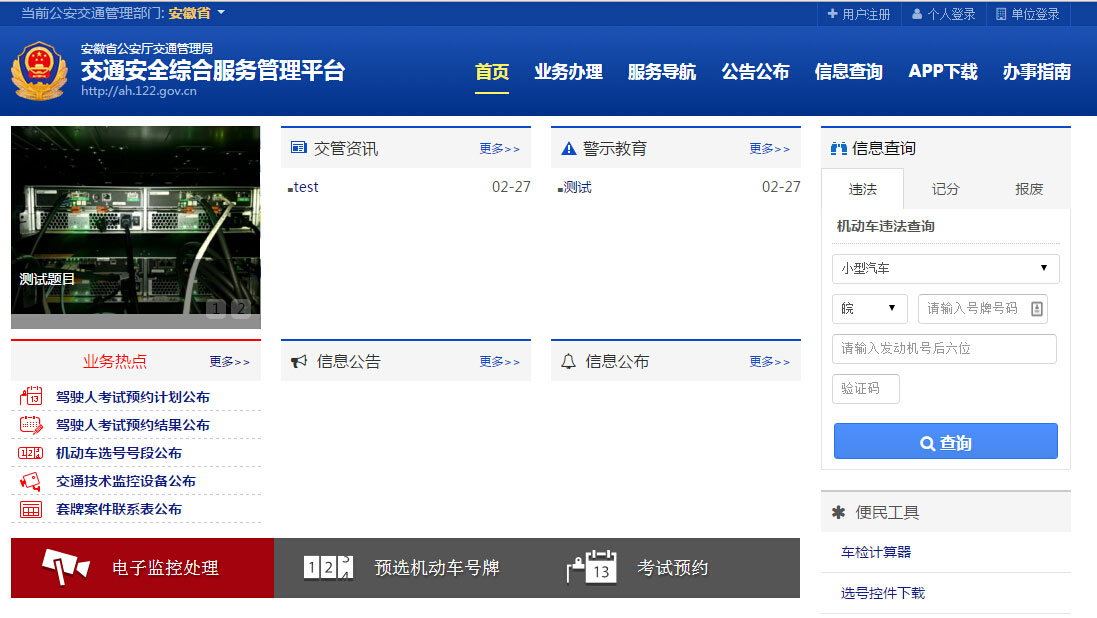This screenshot has width=1097, height=618.
Task: Switch to the 报废 query tab
Action: [x=1028, y=187]
